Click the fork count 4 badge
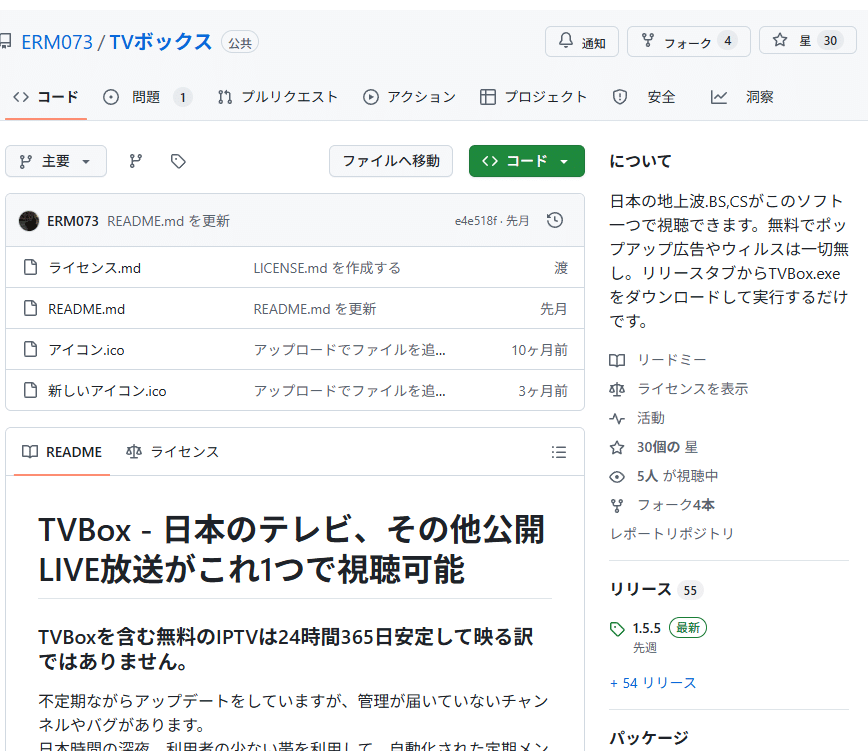Image resolution: width=868 pixels, height=751 pixels. pyautogui.click(x=727, y=40)
